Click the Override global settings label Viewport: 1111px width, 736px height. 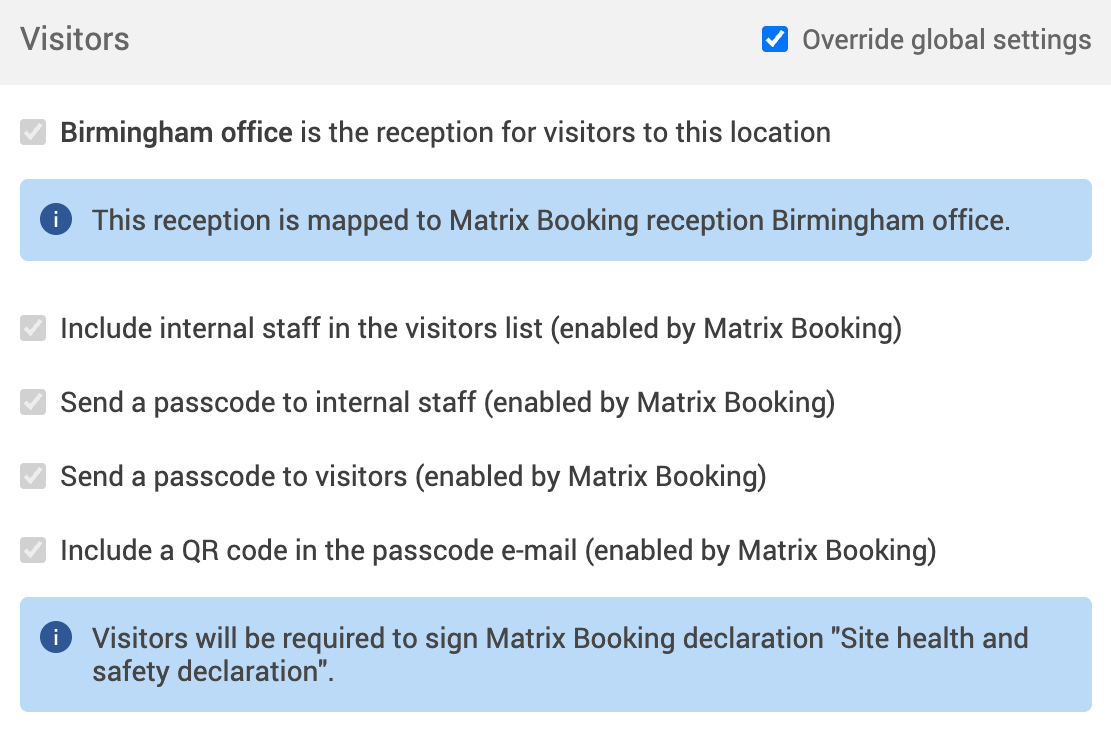[944, 40]
